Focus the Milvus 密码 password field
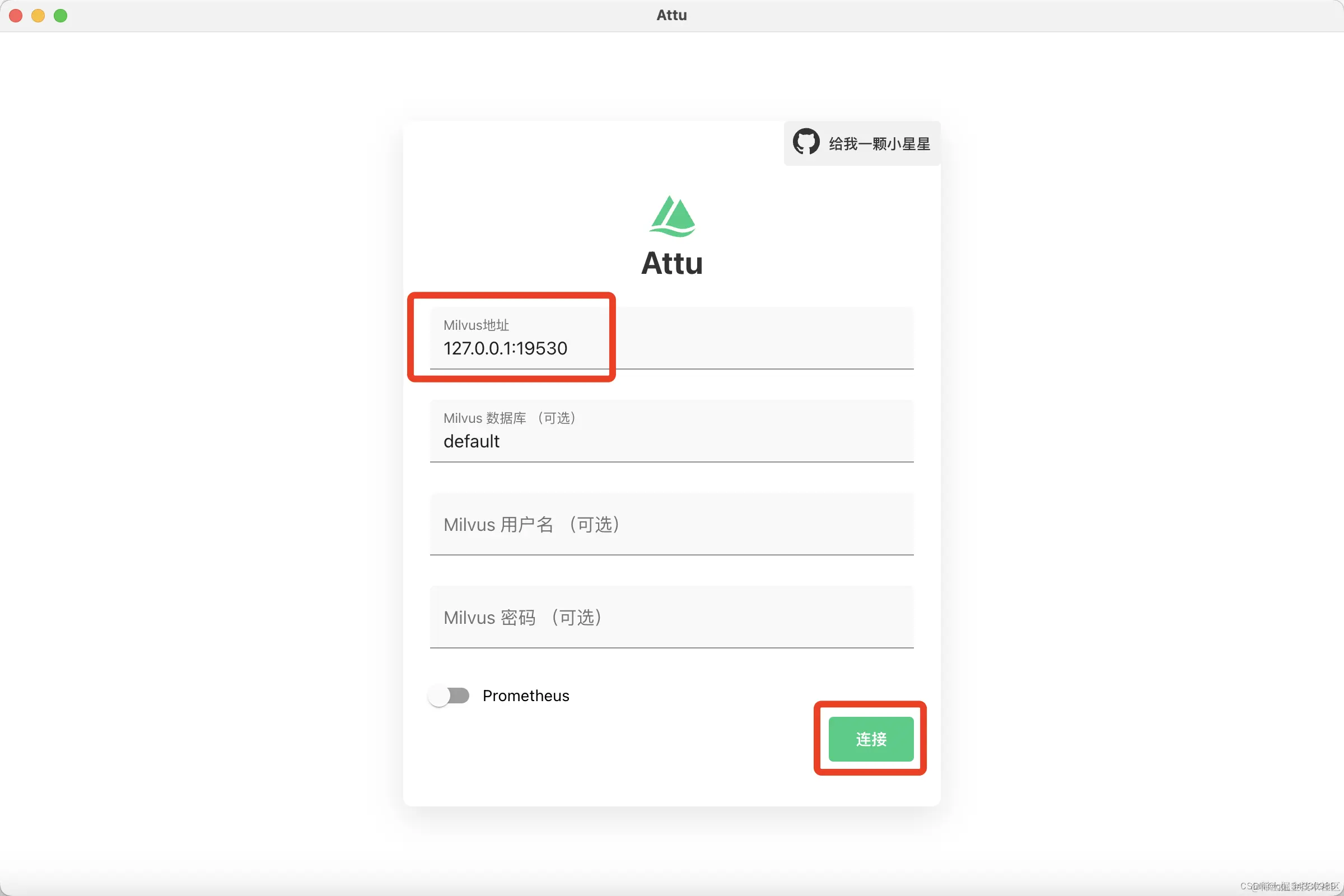Viewport: 1344px width, 896px height. 671,617
